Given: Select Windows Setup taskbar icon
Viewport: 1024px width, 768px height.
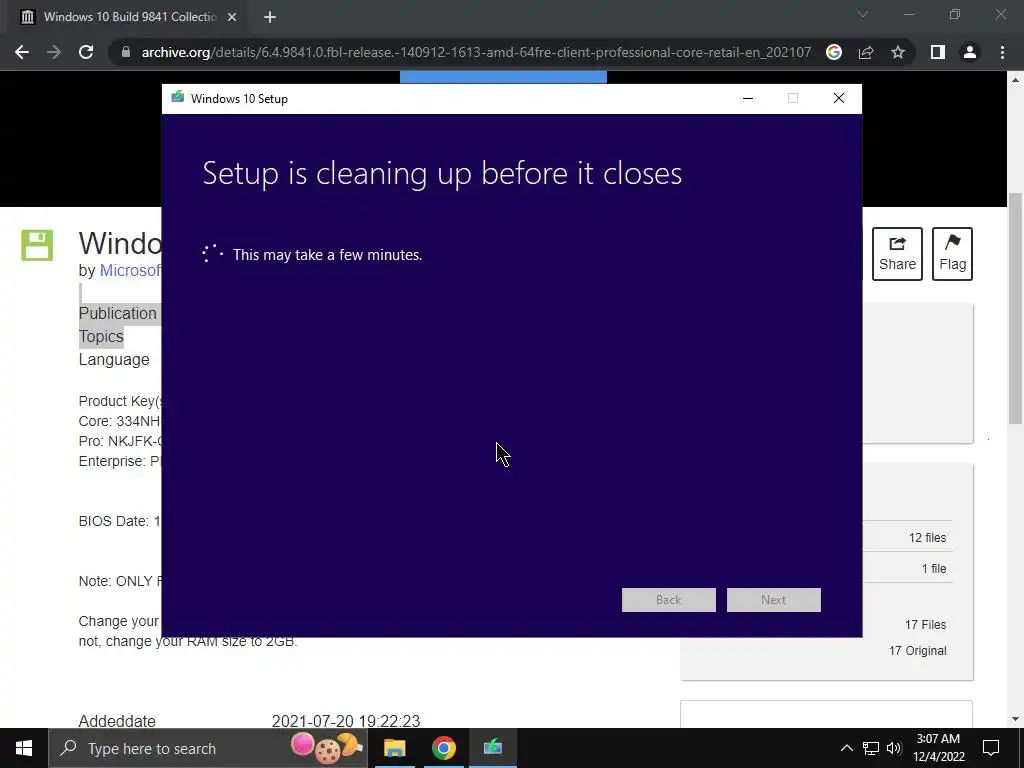Looking at the screenshot, I should click(492, 748).
